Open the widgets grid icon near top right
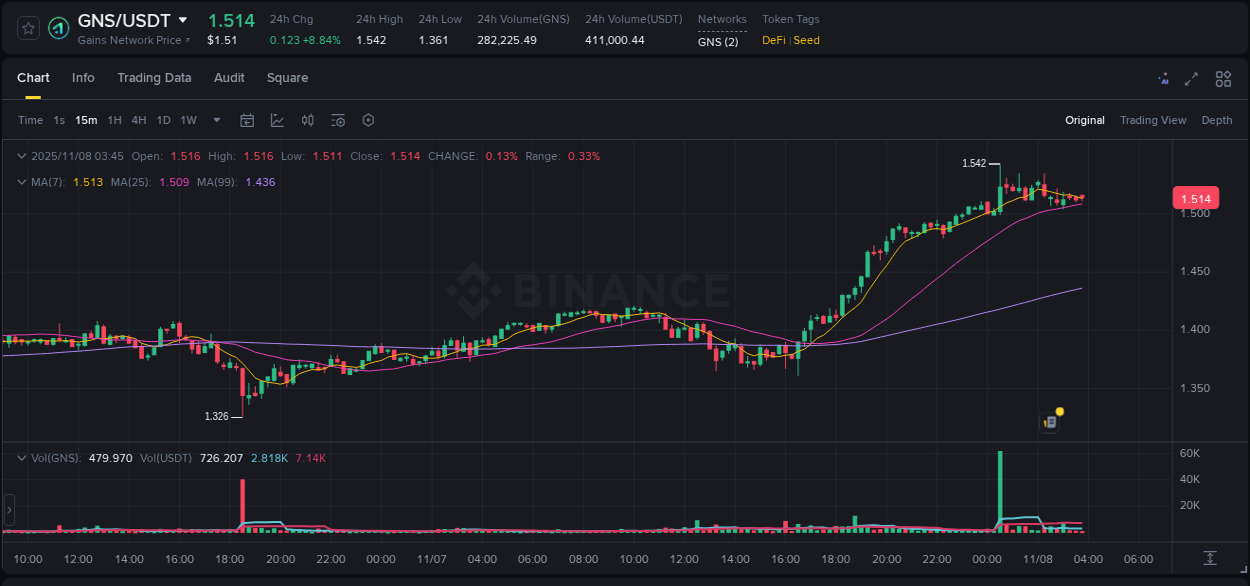This screenshot has width=1250, height=586. pyautogui.click(x=1223, y=78)
